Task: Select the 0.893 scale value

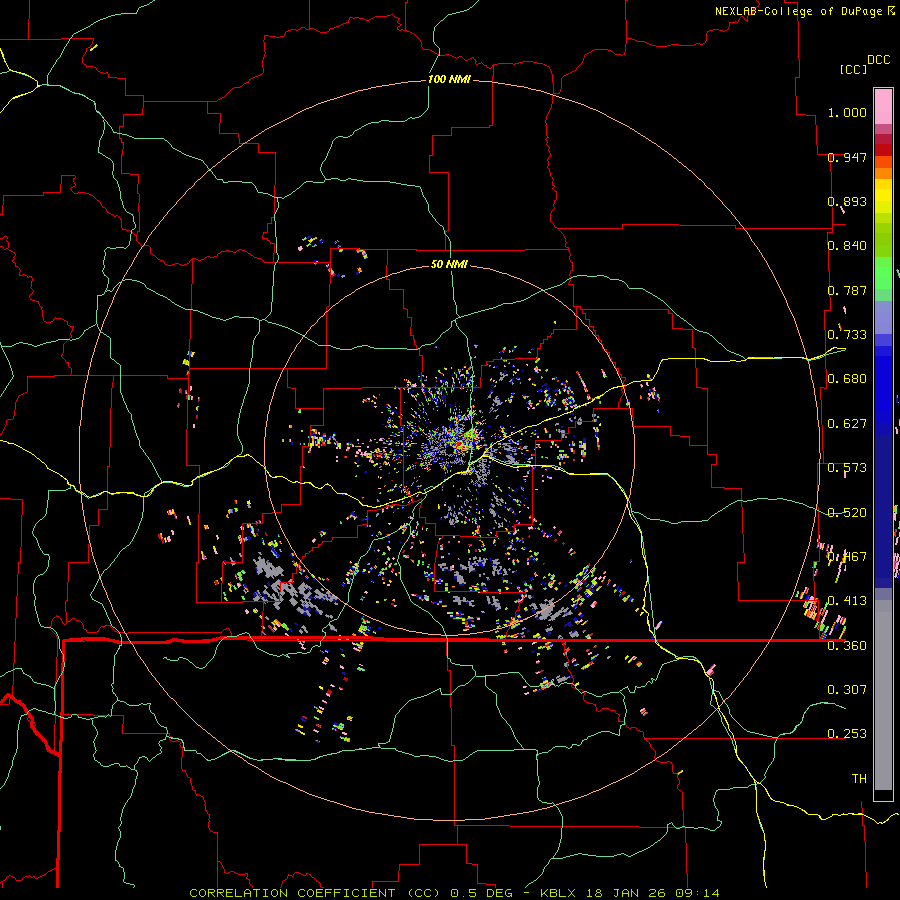Action: 847,201
